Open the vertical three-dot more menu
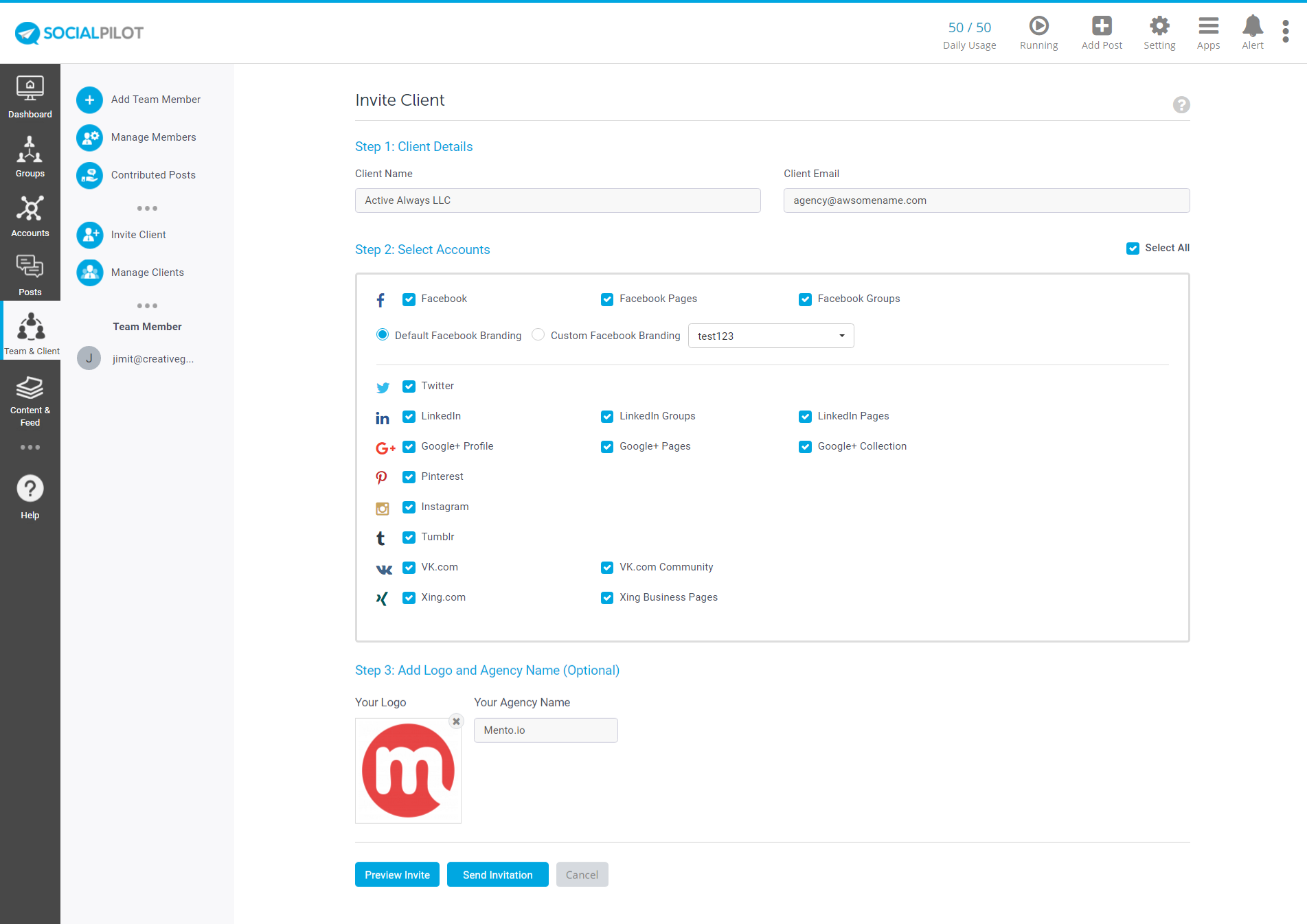This screenshot has height=924, width=1307. tap(1285, 32)
